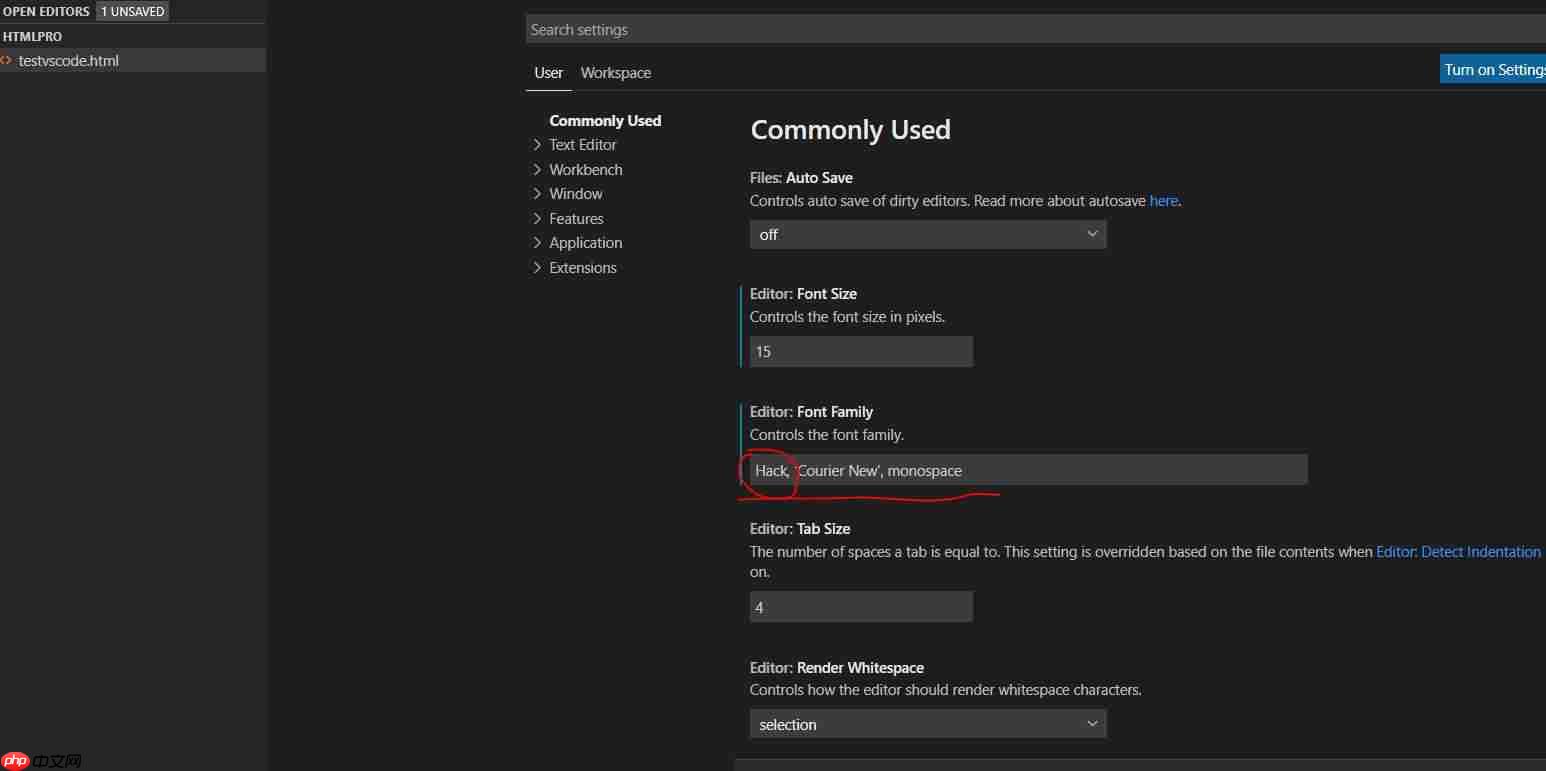Click 'Controls the font size in pixels.' description
The image size is (1546, 771).
847,317
